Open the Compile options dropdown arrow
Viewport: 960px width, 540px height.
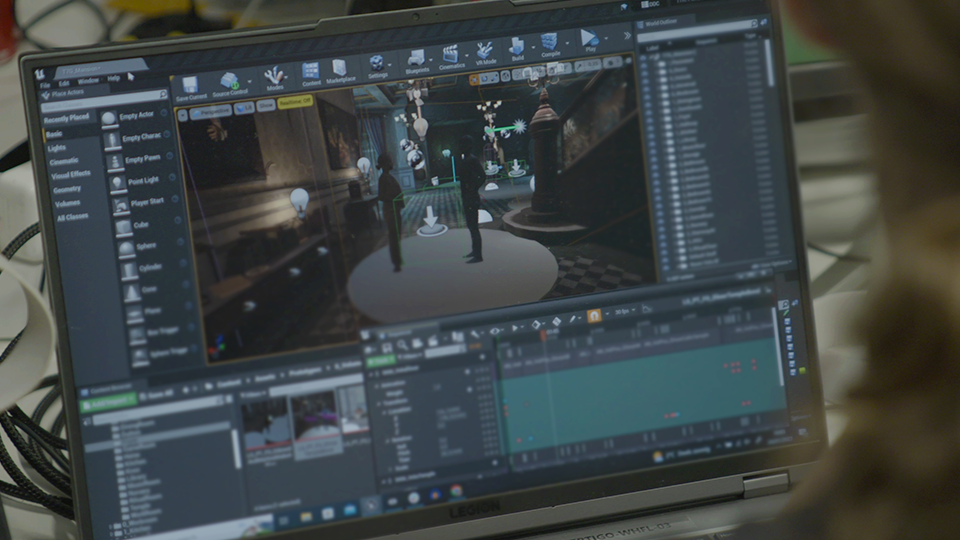(566, 43)
